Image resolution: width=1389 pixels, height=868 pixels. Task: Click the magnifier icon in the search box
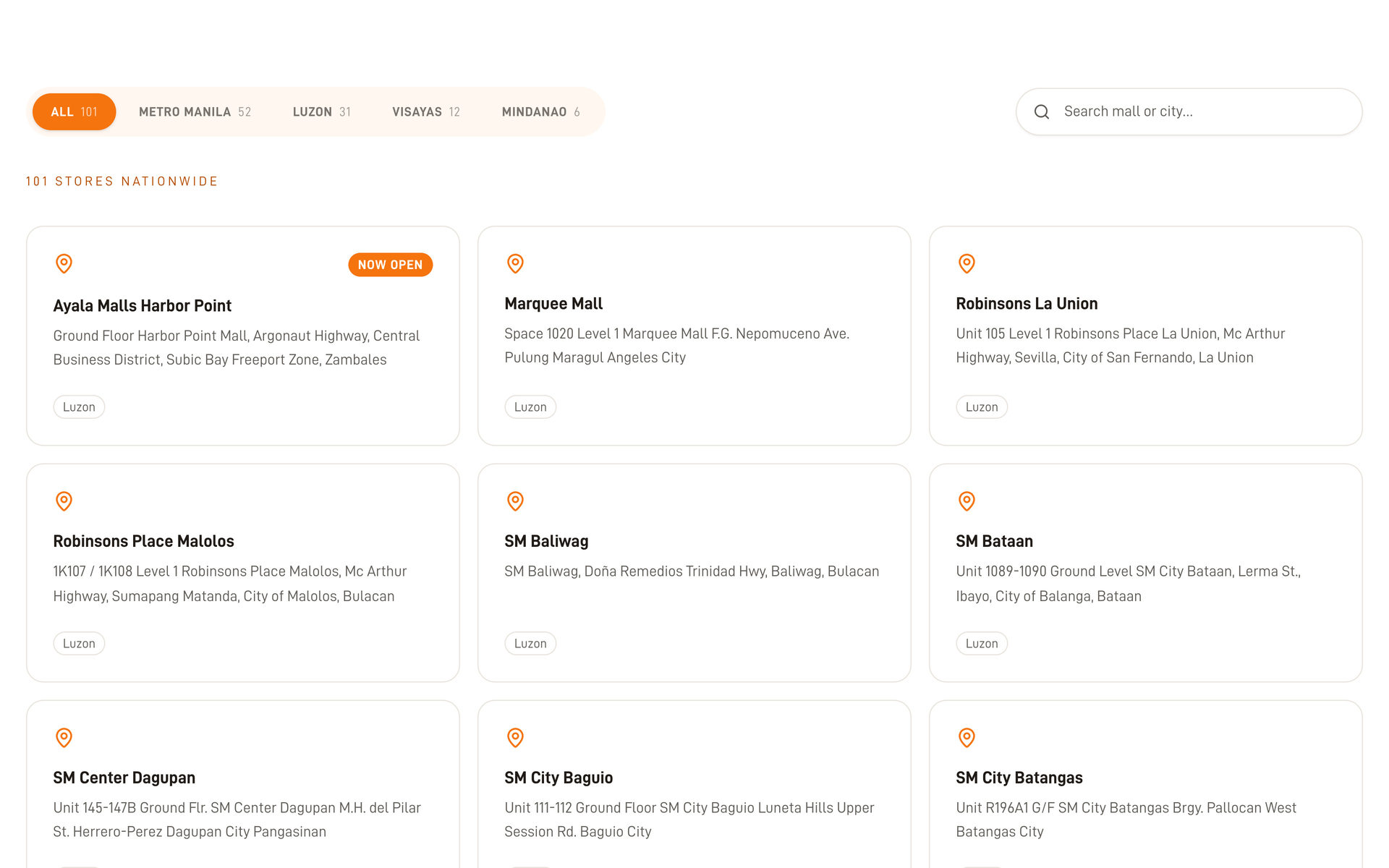(x=1042, y=111)
